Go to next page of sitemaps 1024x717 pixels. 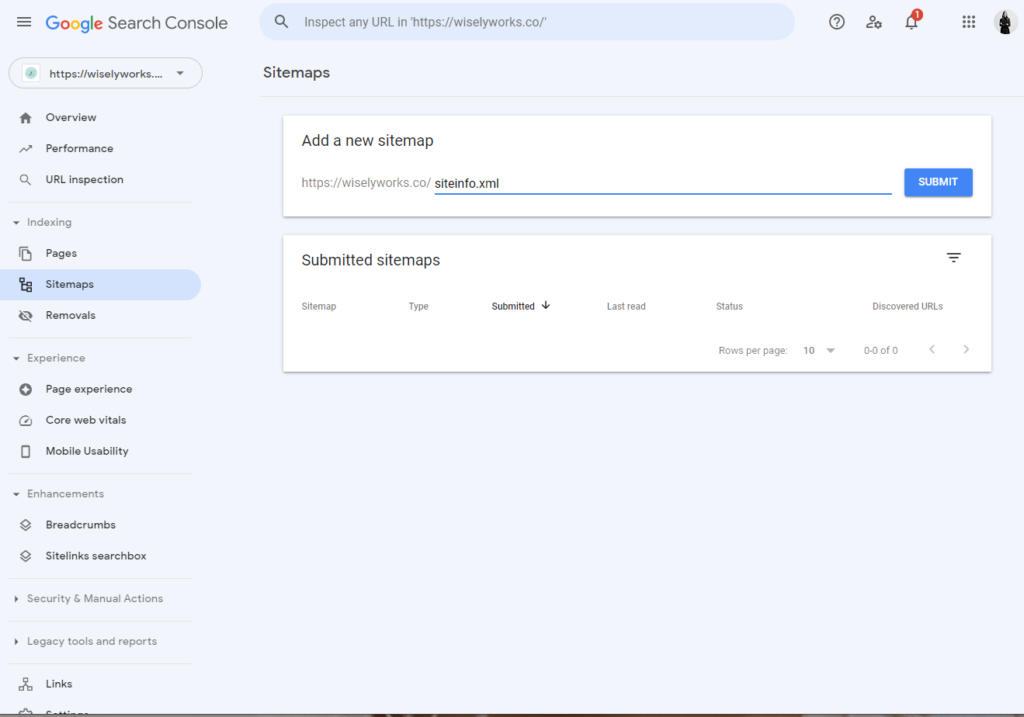(966, 349)
